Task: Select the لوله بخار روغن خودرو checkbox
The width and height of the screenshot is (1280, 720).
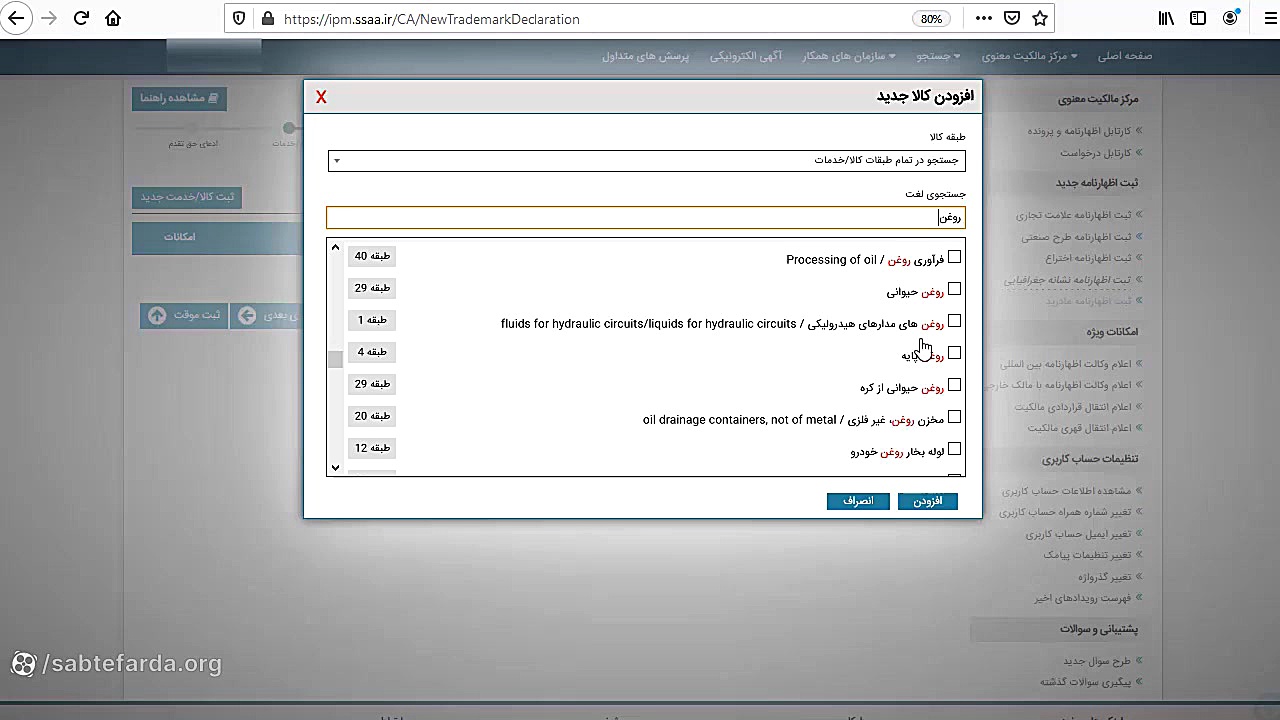Action: (x=954, y=449)
